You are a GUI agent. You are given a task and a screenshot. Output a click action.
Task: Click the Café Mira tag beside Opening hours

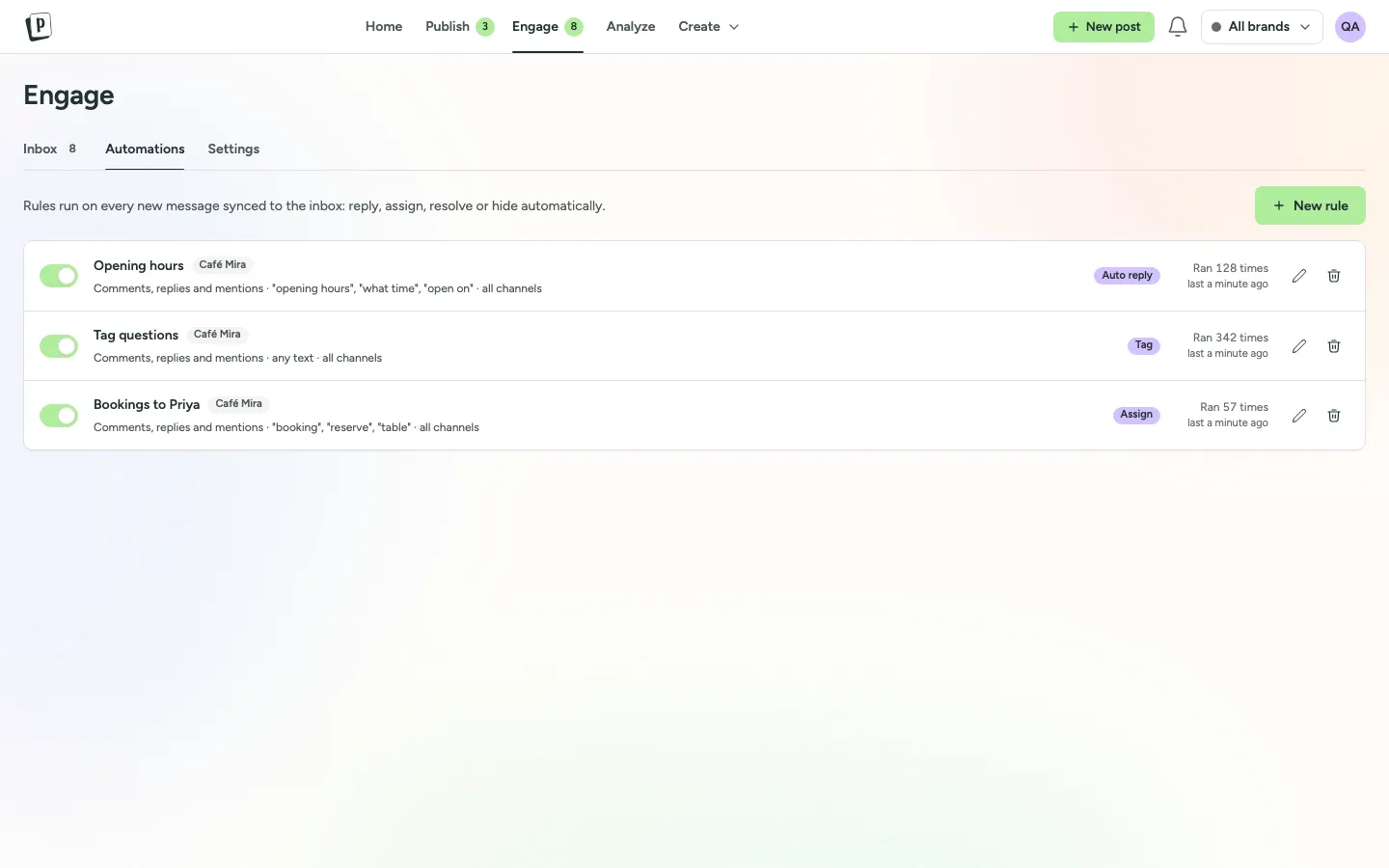tap(223, 265)
